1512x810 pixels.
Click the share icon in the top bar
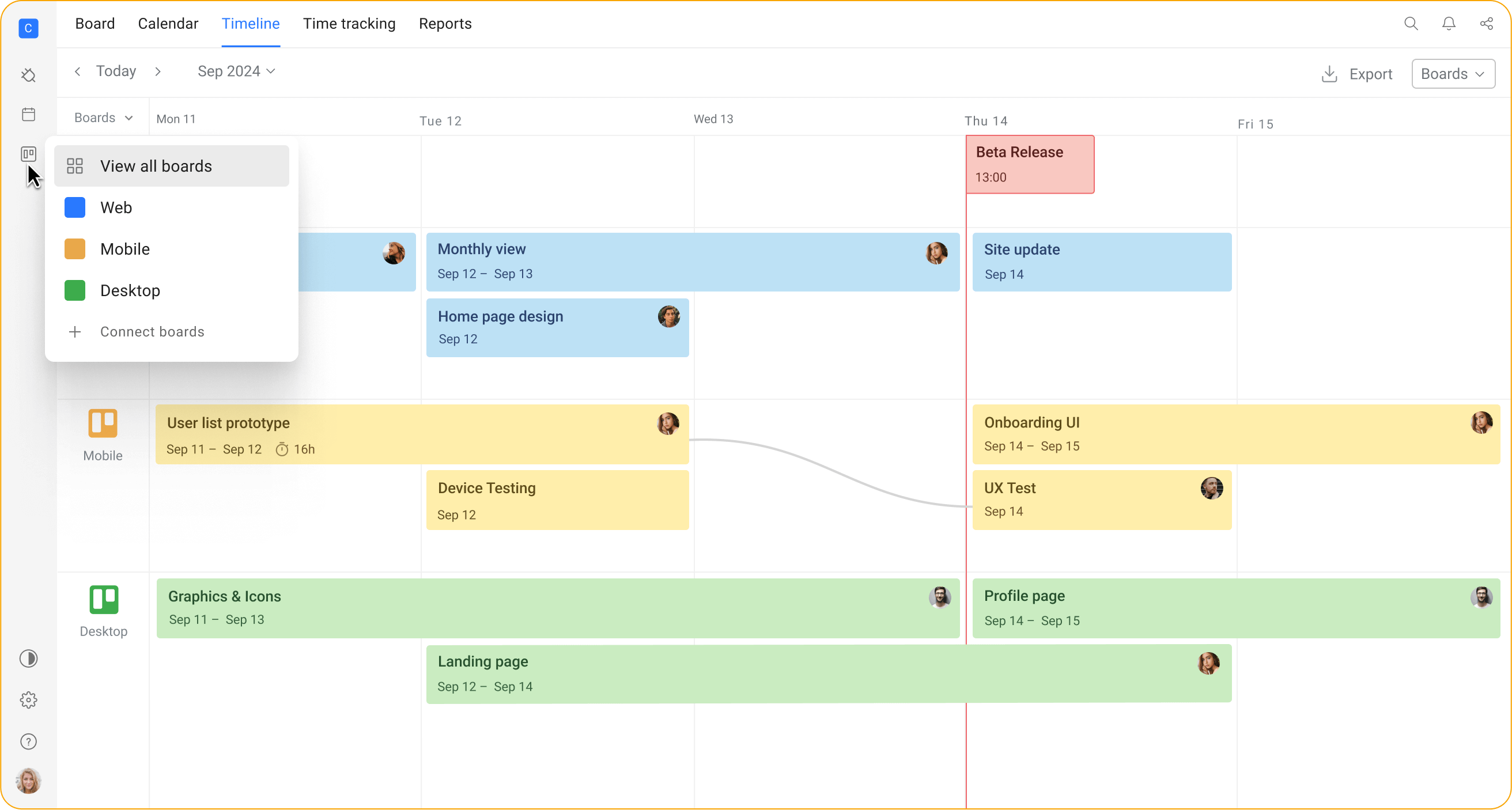[x=1486, y=24]
